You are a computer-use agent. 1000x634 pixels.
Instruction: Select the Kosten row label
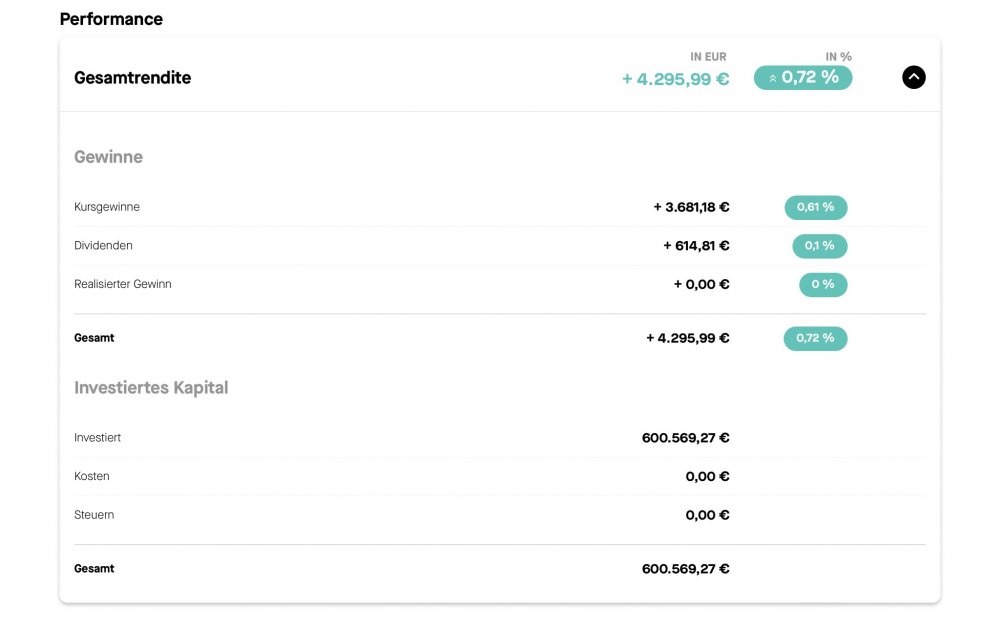(92, 477)
